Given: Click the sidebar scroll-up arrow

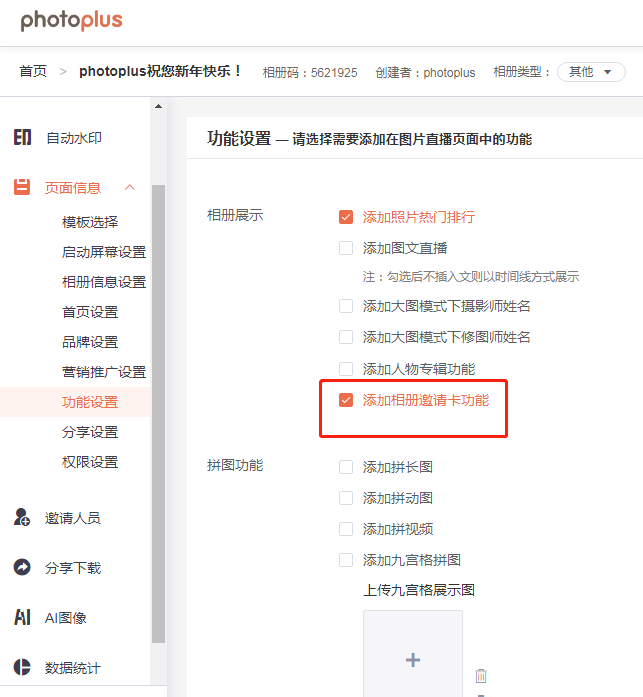Looking at the screenshot, I should (158, 107).
